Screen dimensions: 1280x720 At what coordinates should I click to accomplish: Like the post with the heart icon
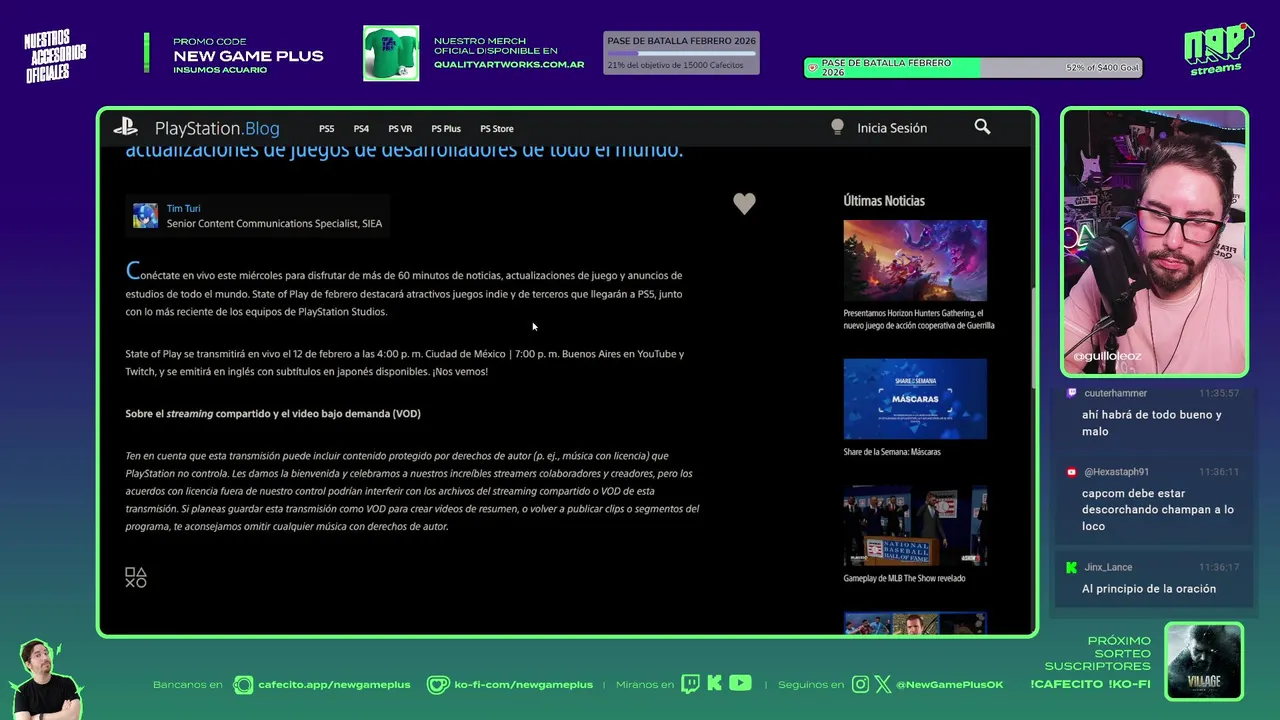(744, 203)
